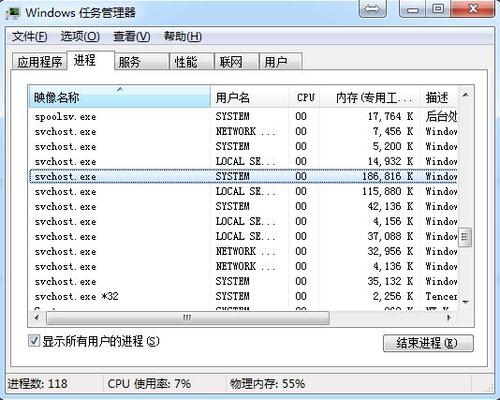Click the 进程数: 118 status entry
500x400 pixels.
tap(37, 384)
